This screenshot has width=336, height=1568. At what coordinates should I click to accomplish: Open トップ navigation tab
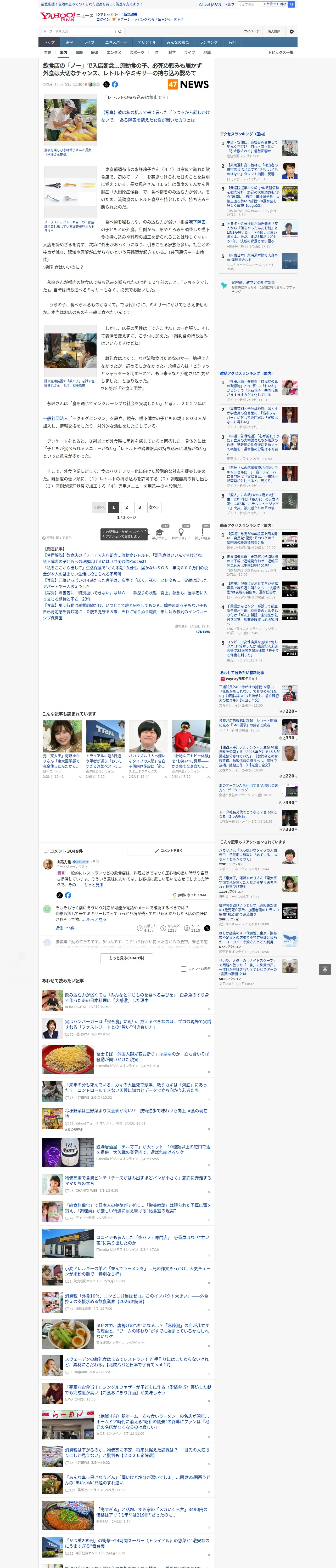tap(49, 43)
